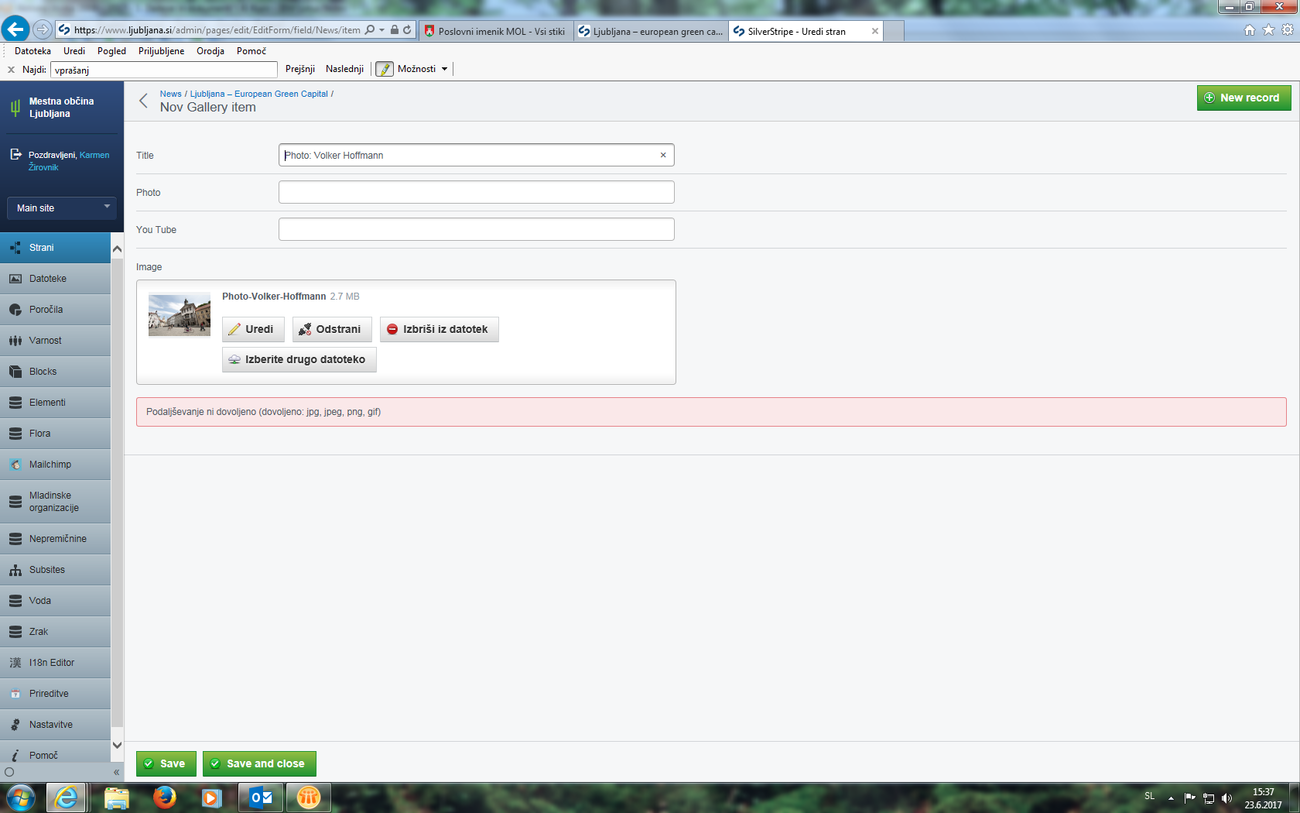Launch Firefox from the Windows taskbar
The width and height of the screenshot is (1300, 813).
[x=165, y=797]
